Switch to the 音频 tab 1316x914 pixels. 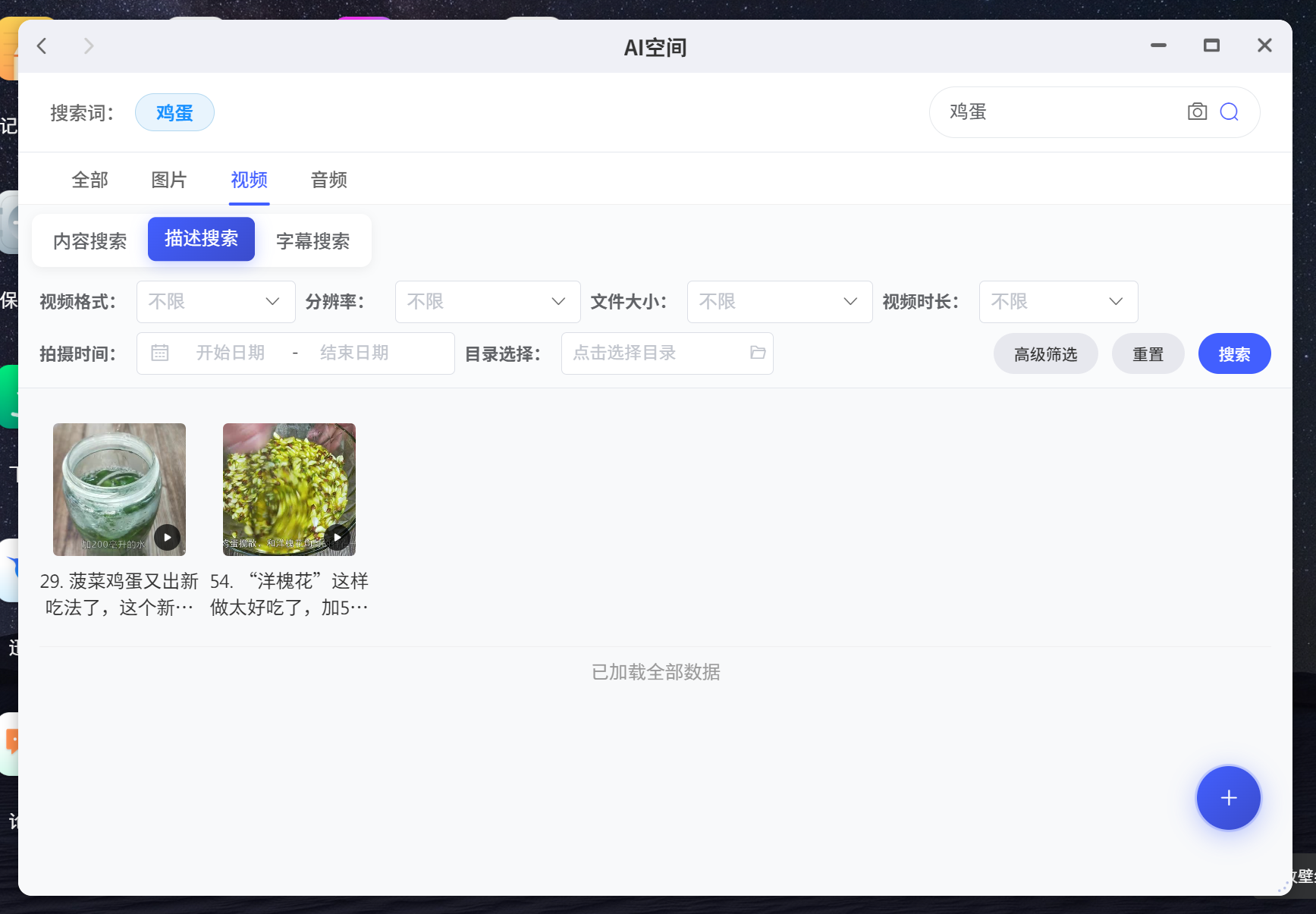point(328,180)
